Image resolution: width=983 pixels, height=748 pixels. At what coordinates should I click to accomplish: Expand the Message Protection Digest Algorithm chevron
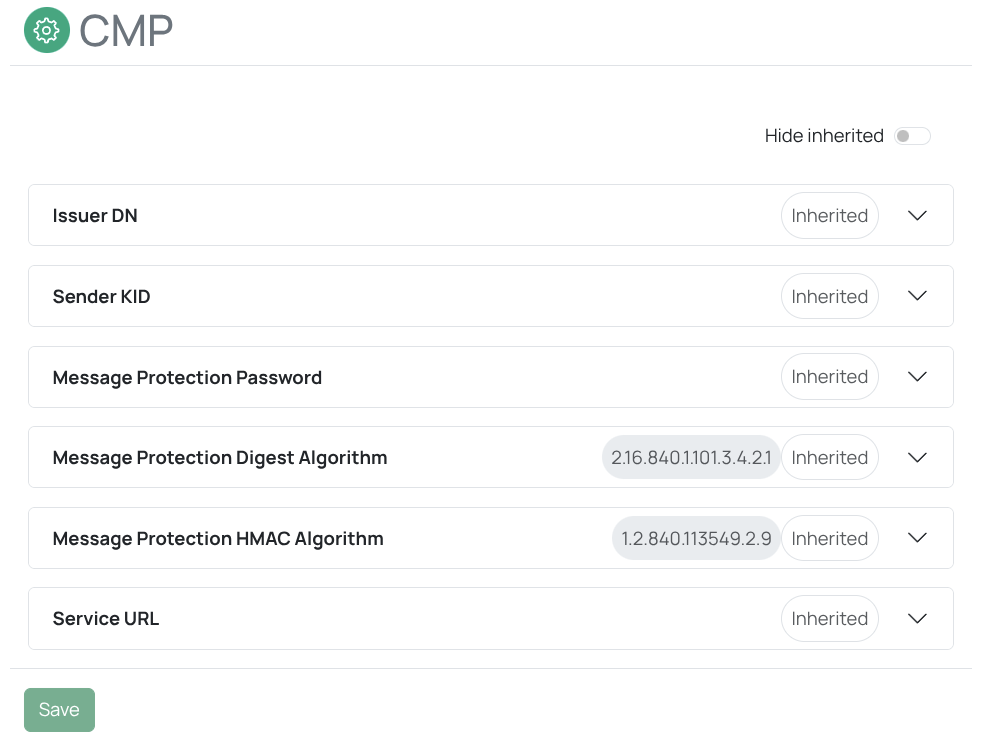917,458
